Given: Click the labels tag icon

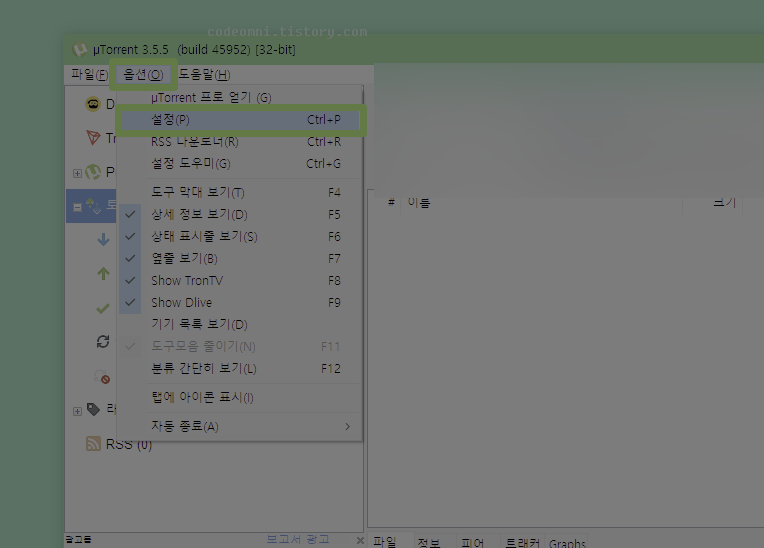Looking at the screenshot, I should point(94,409).
